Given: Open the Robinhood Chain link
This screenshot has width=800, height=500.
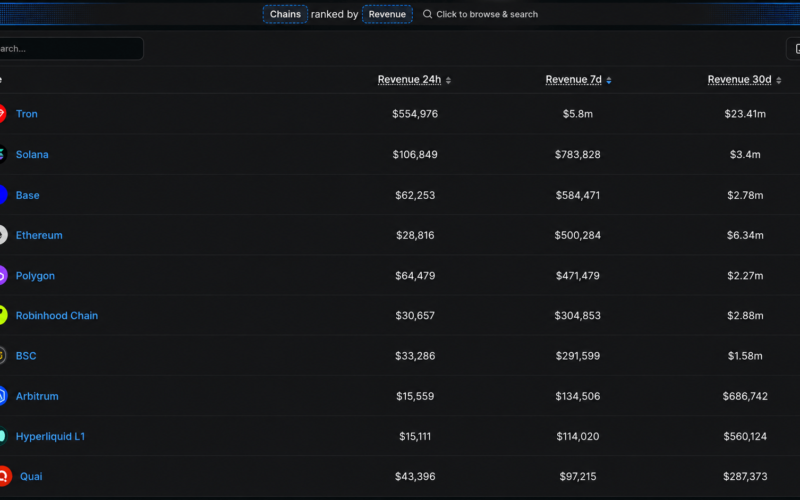Looking at the screenshot, I should [x=57, y=315].
